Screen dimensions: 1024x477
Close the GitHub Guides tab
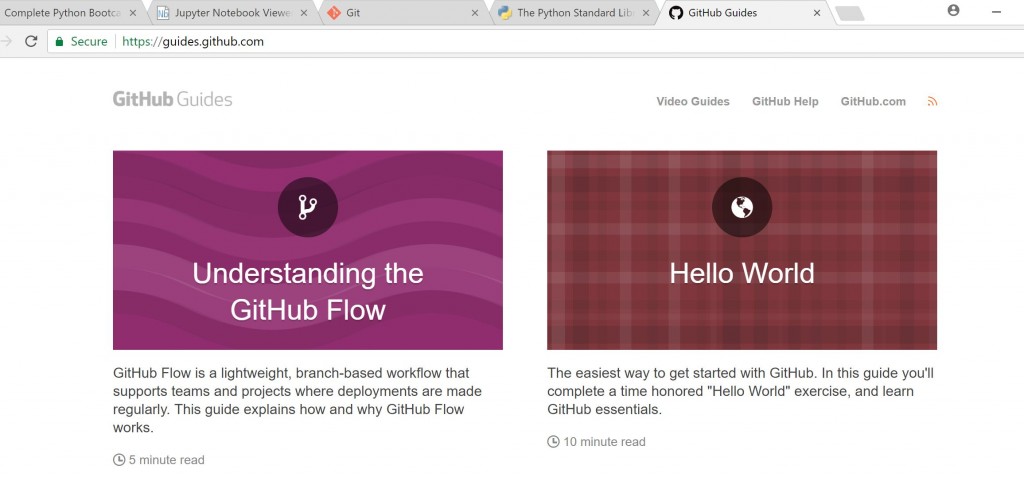coord(817,13)
